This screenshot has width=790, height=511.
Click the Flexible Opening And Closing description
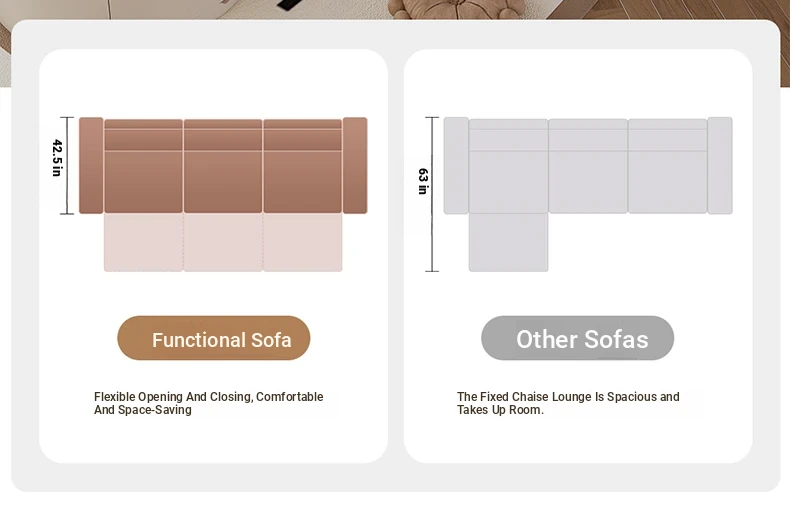209,403
